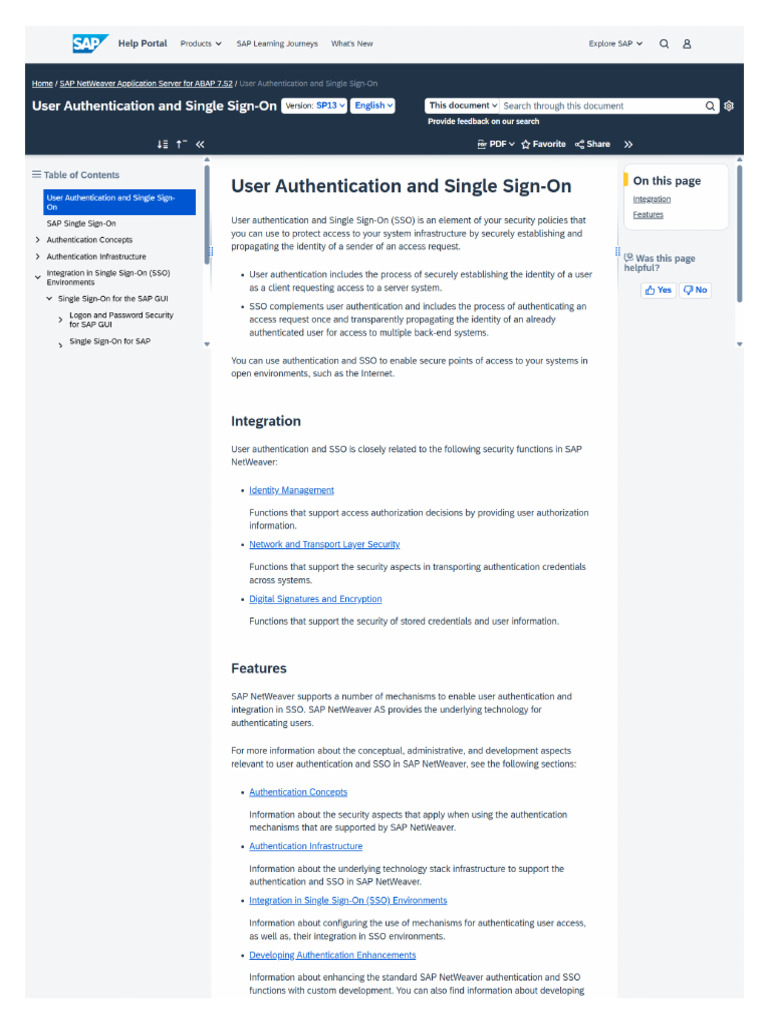Click the double chevron next to Share

coord(628,144)
